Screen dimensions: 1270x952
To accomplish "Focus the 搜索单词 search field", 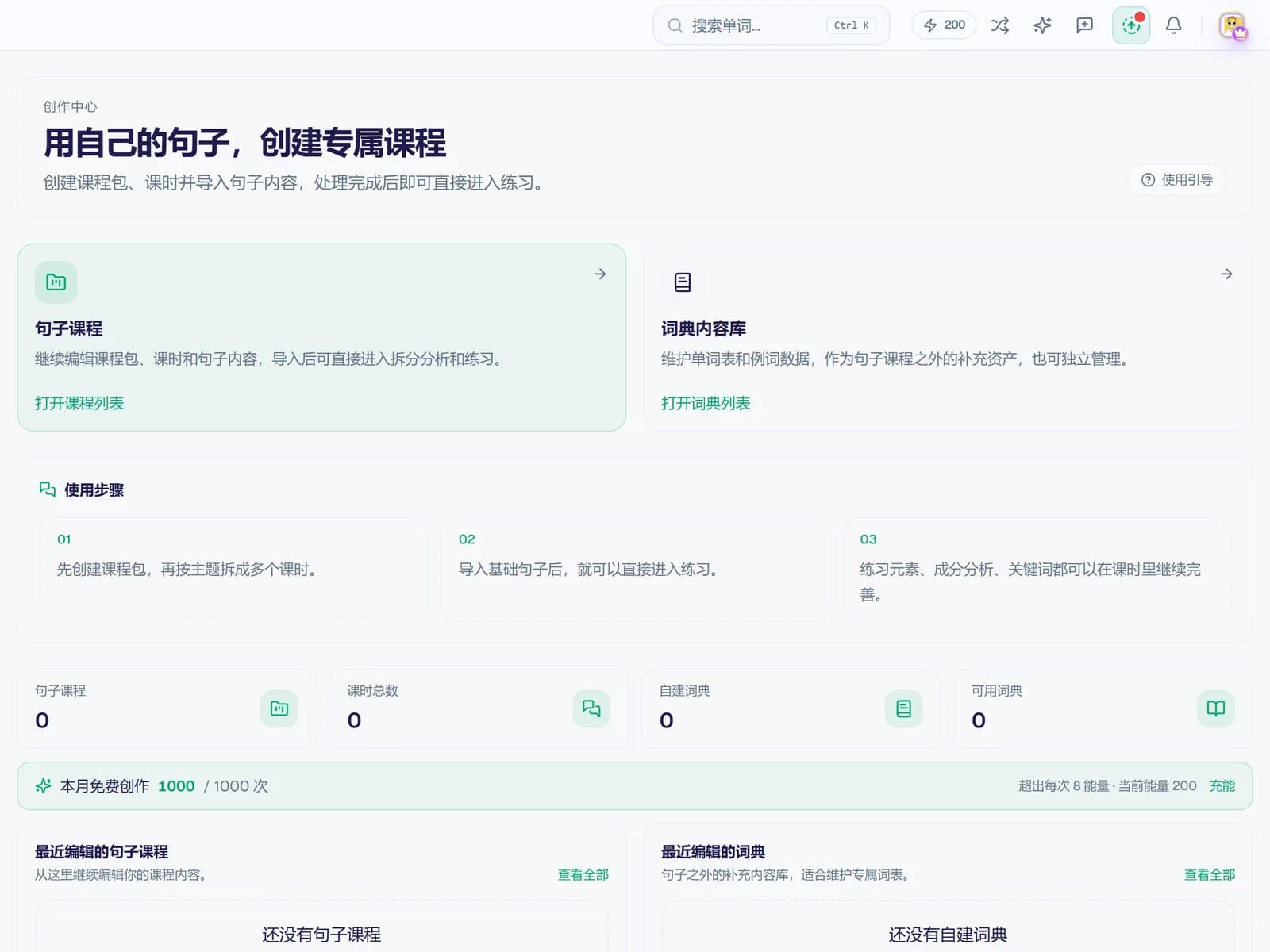I will 771,25.
